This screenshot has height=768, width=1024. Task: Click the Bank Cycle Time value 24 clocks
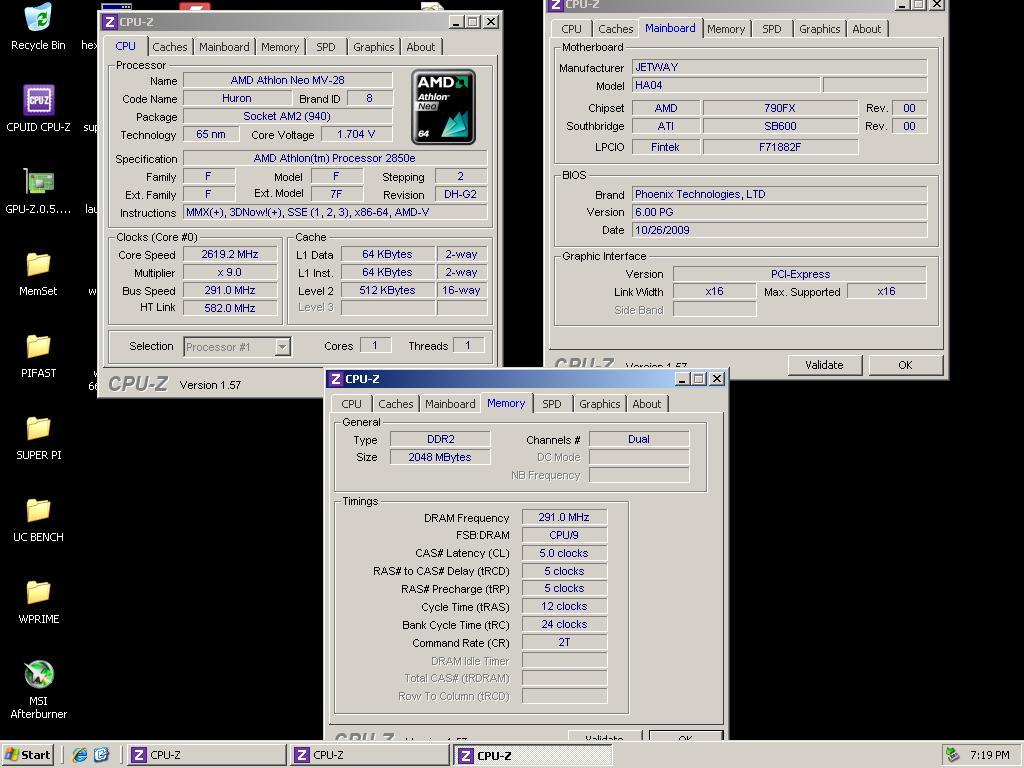click(x=564, y=624)
